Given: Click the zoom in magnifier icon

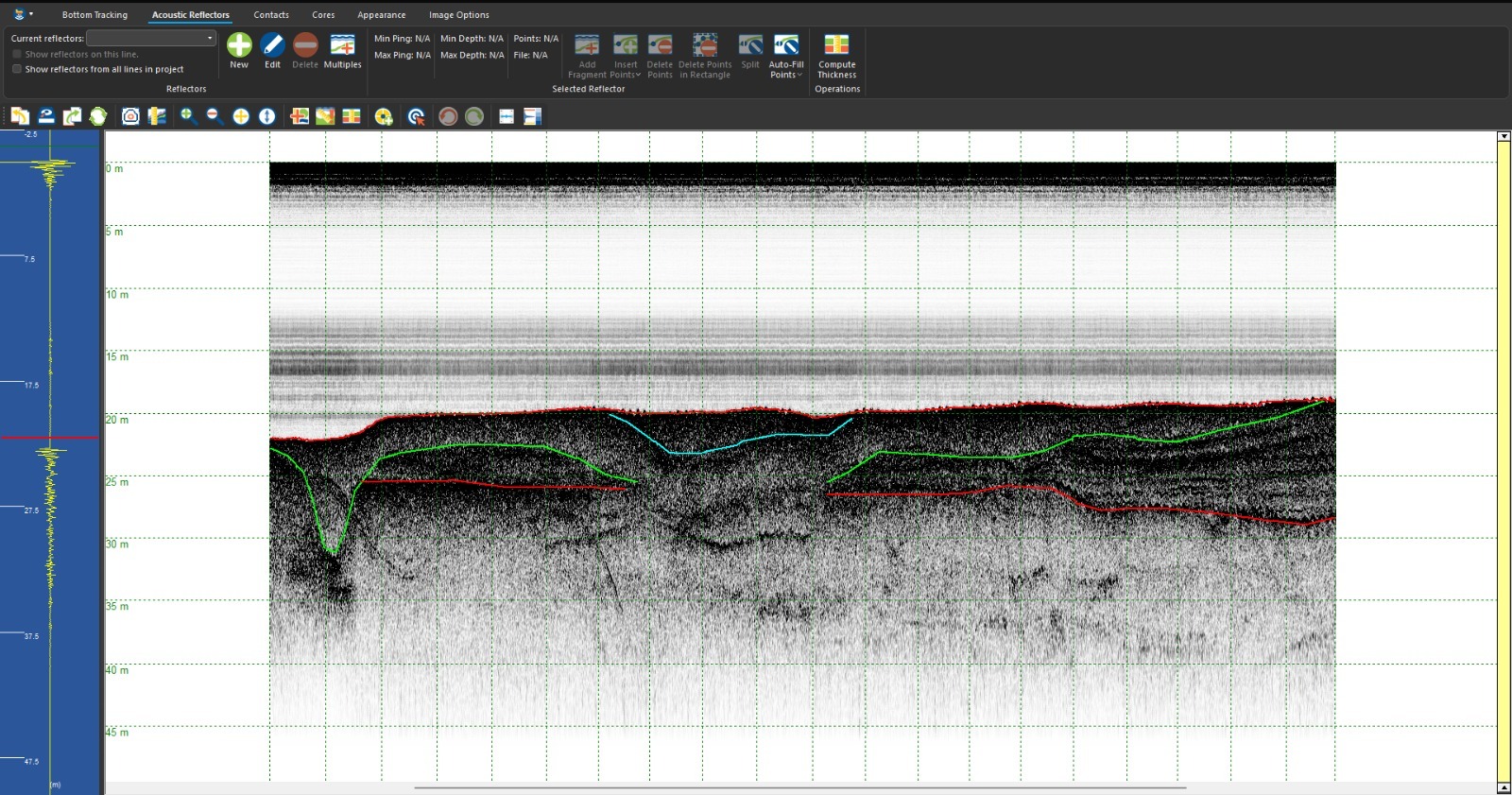Looking at the screenshot, I should point(189,116).
